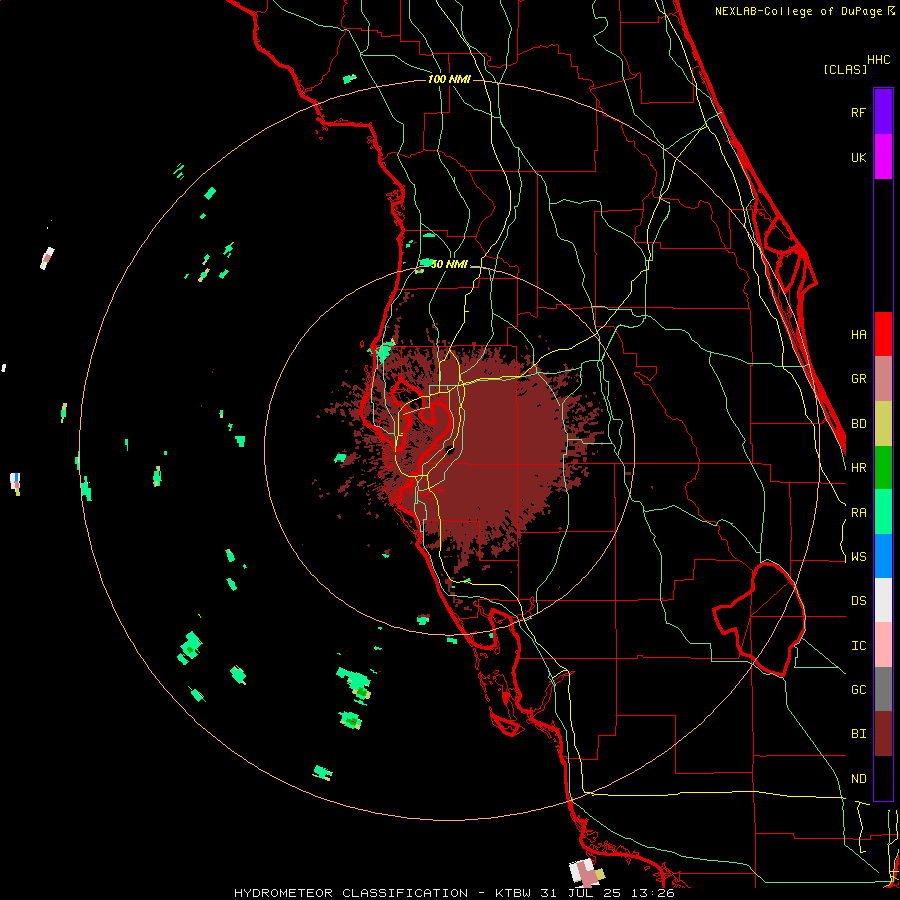The image size is (900, 900).
Task: Select the GC gray legend swatch
Action: pyautogui.click(x=883, y=689)
